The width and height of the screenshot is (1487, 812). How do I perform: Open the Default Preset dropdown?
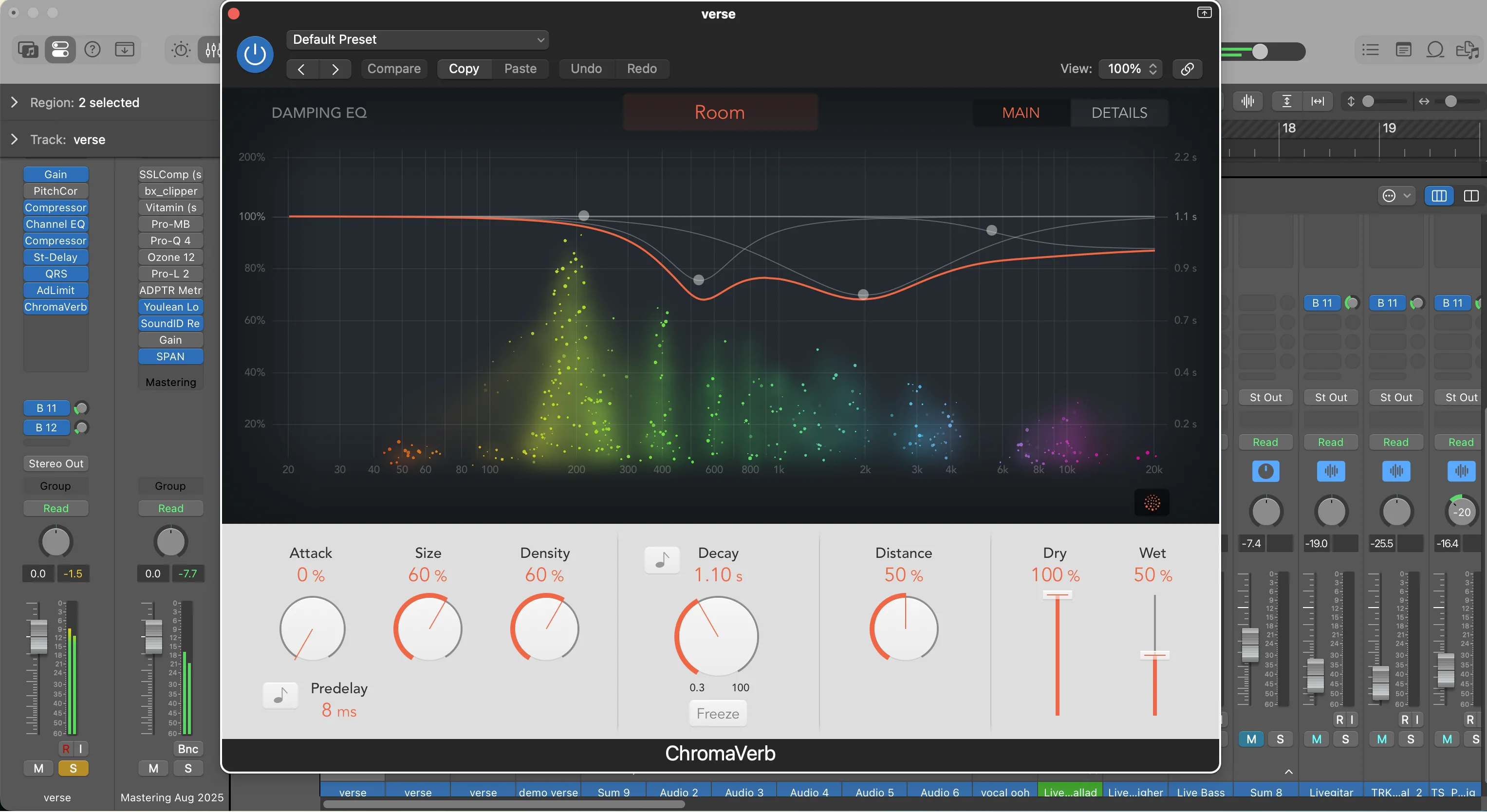tap(417, 39)
